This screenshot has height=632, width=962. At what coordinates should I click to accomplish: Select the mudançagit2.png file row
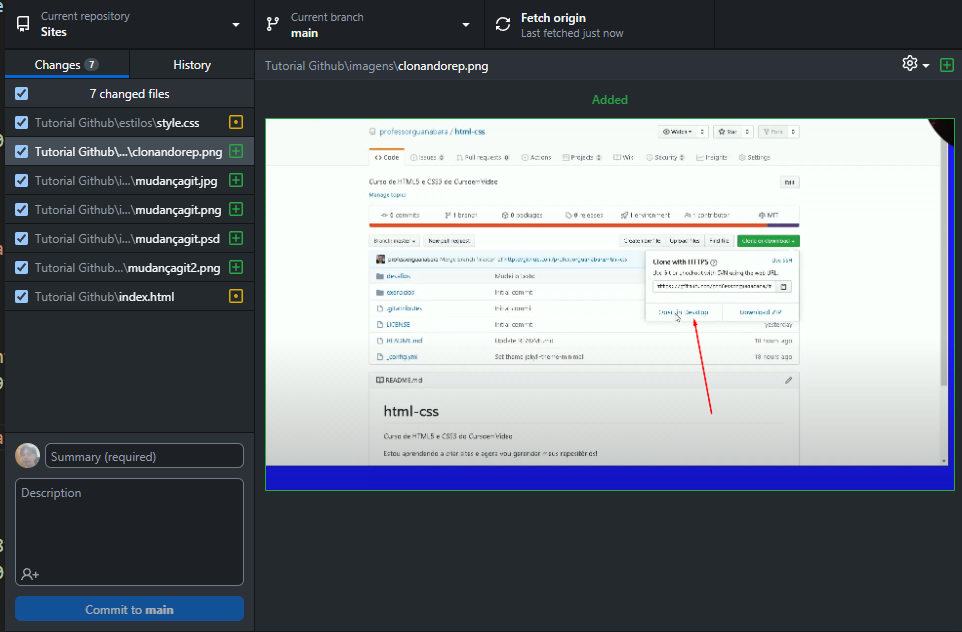129,268
